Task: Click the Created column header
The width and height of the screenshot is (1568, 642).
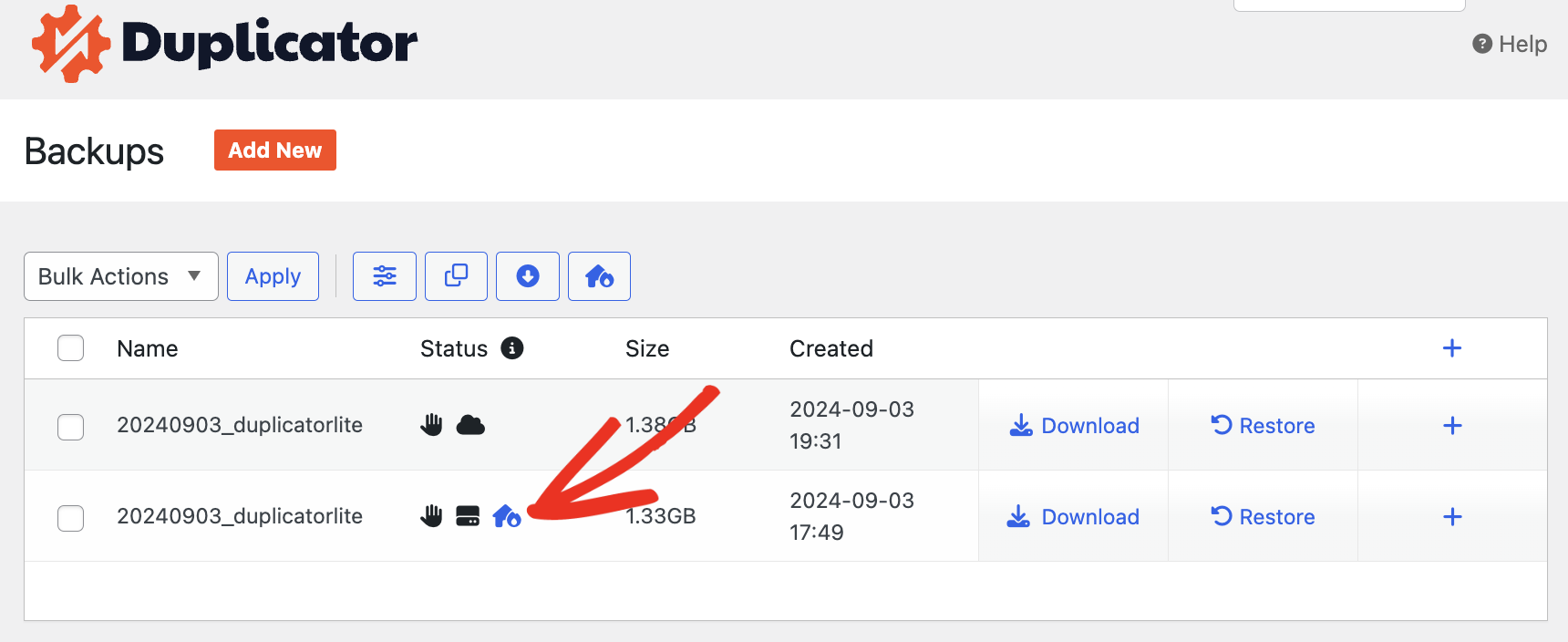Action: [x=831, y=348]
